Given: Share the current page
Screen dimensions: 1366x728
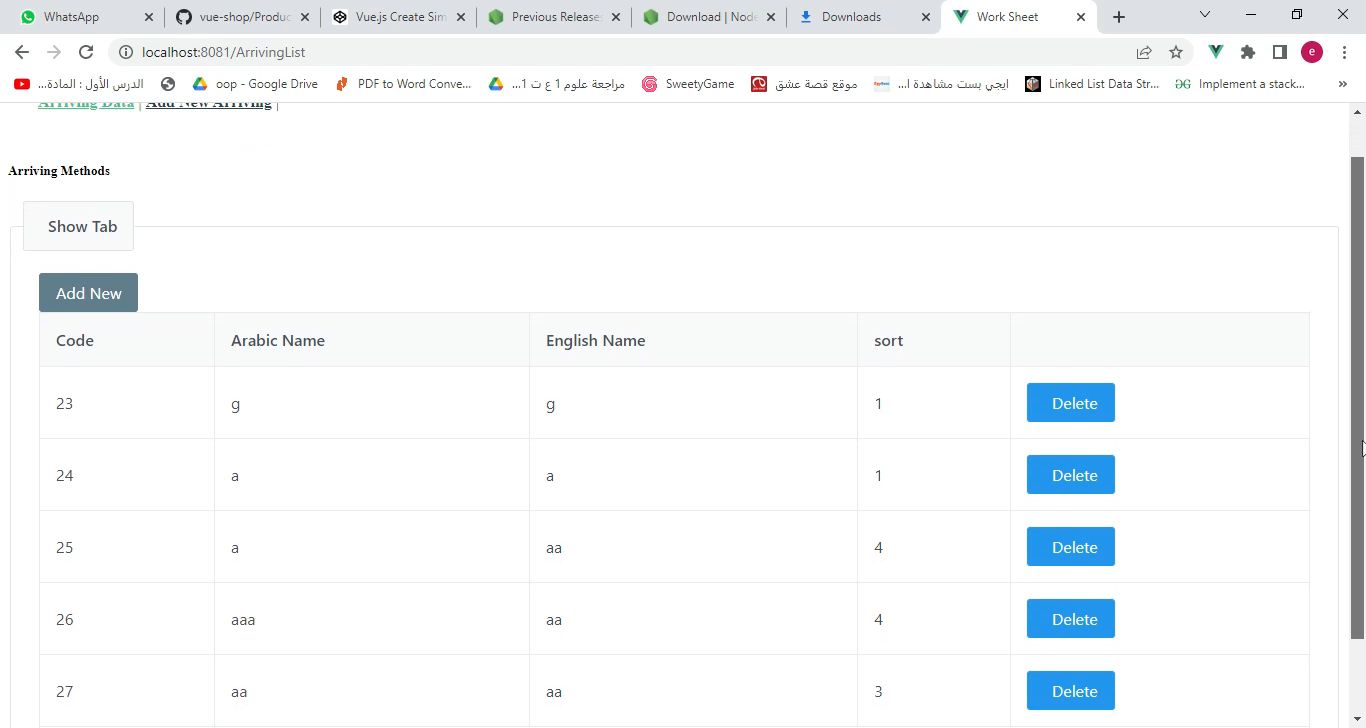Looking at the screenshot, I should (x=1143, y=52).
